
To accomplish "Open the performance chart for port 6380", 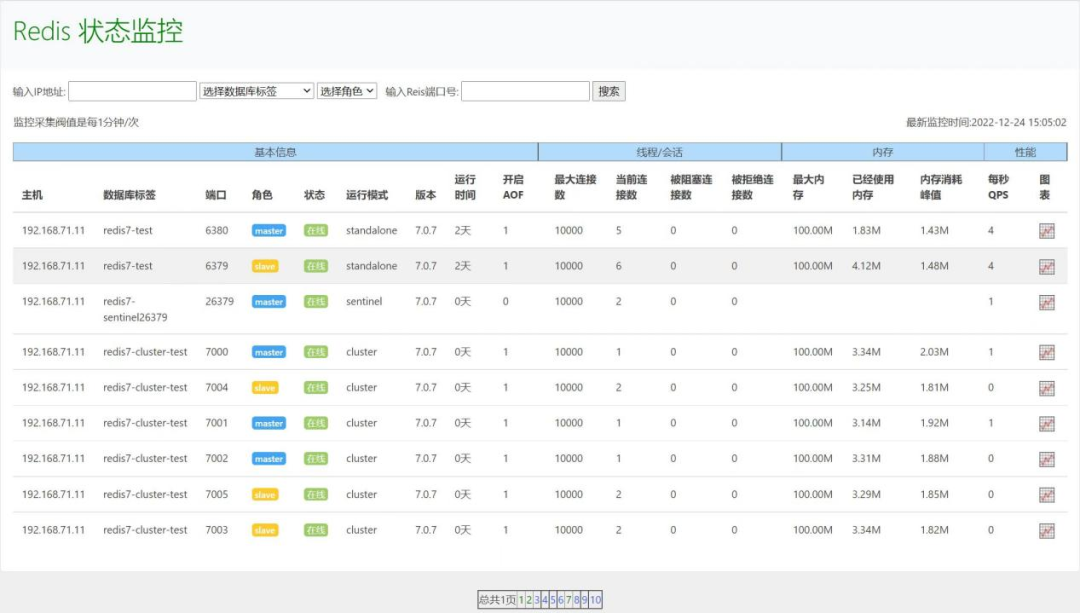I will [x=1048, y=230].
